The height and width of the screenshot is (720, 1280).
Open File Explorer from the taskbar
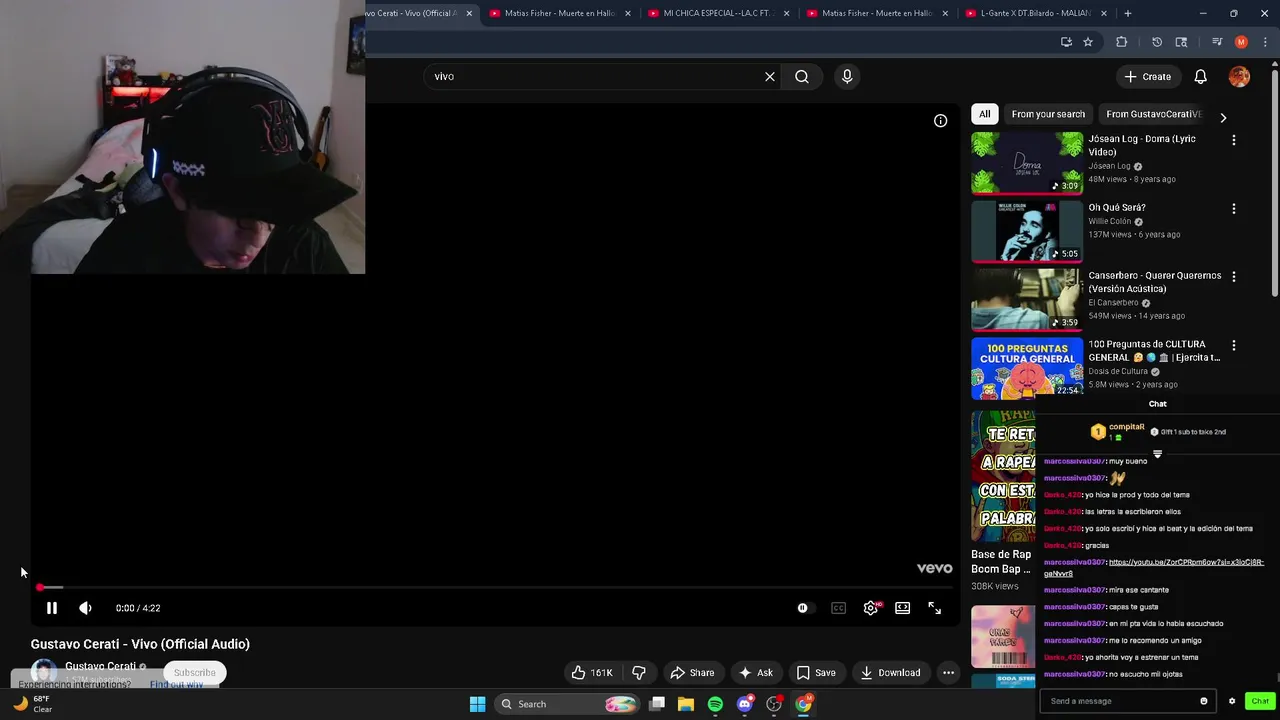click(686, 704)
